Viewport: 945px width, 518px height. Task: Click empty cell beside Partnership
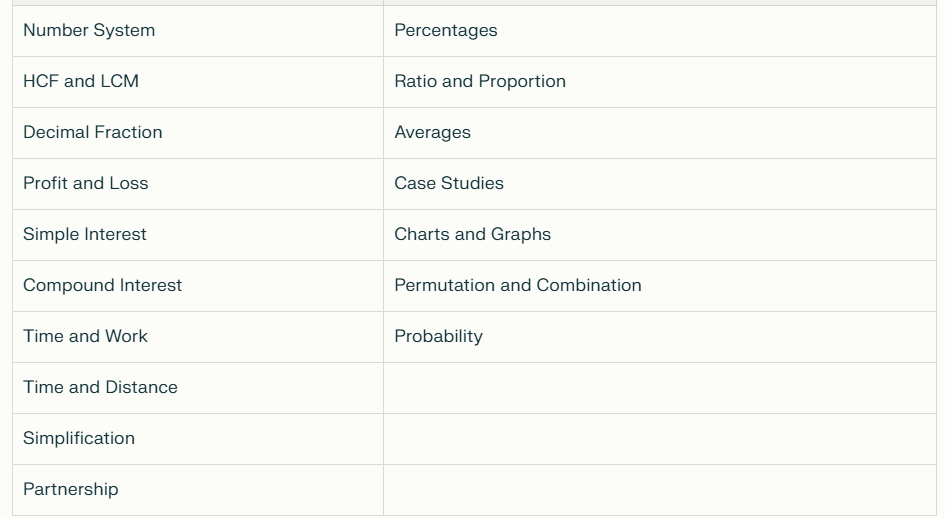click(660, 490)
